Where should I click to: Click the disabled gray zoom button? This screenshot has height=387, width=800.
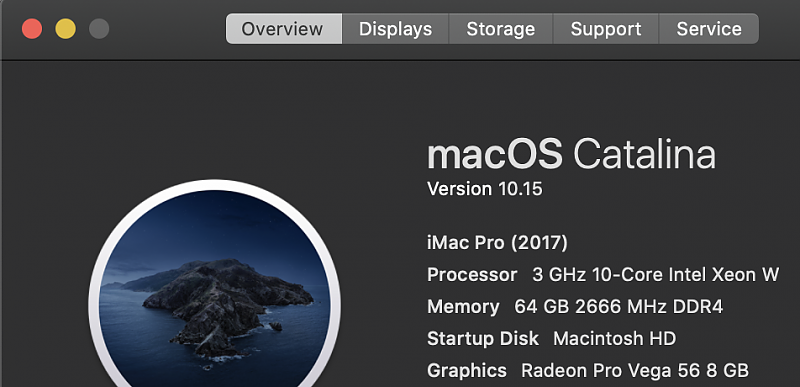coord(99,29)
